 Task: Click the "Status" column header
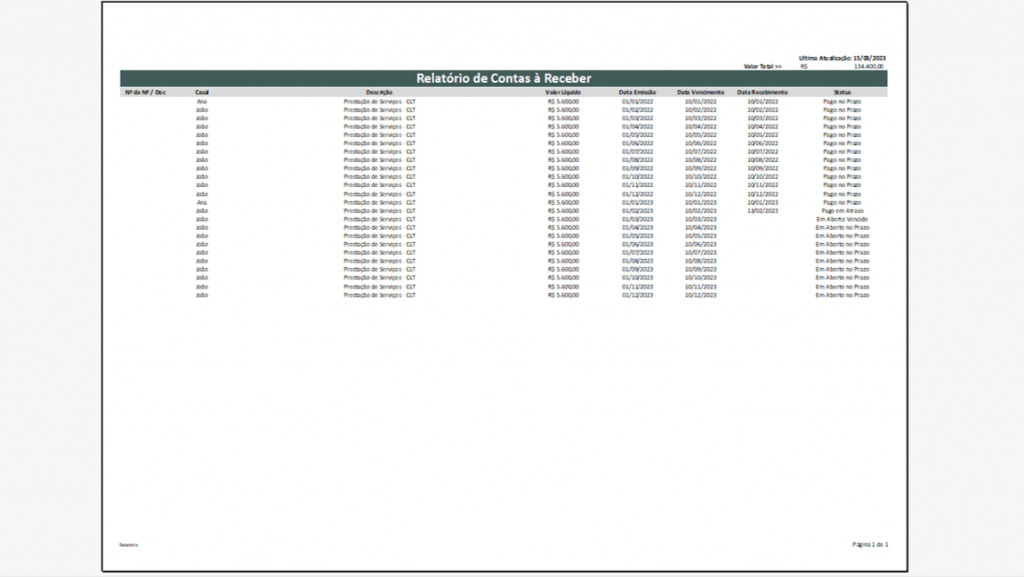tap(842, 93)
